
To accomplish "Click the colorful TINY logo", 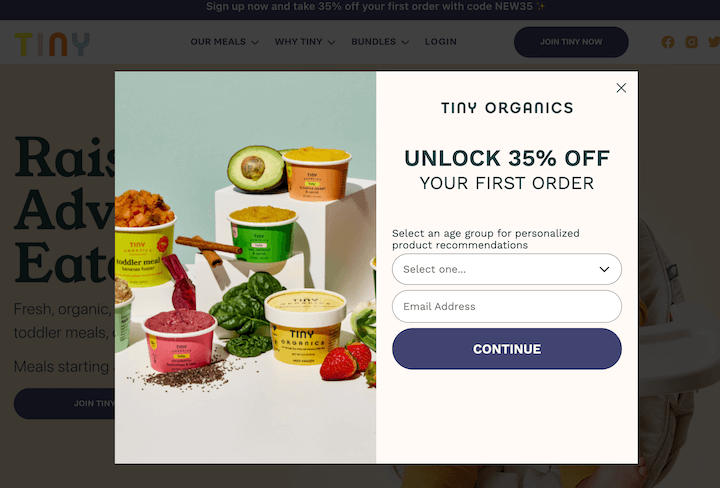I will tap(52, 44).
